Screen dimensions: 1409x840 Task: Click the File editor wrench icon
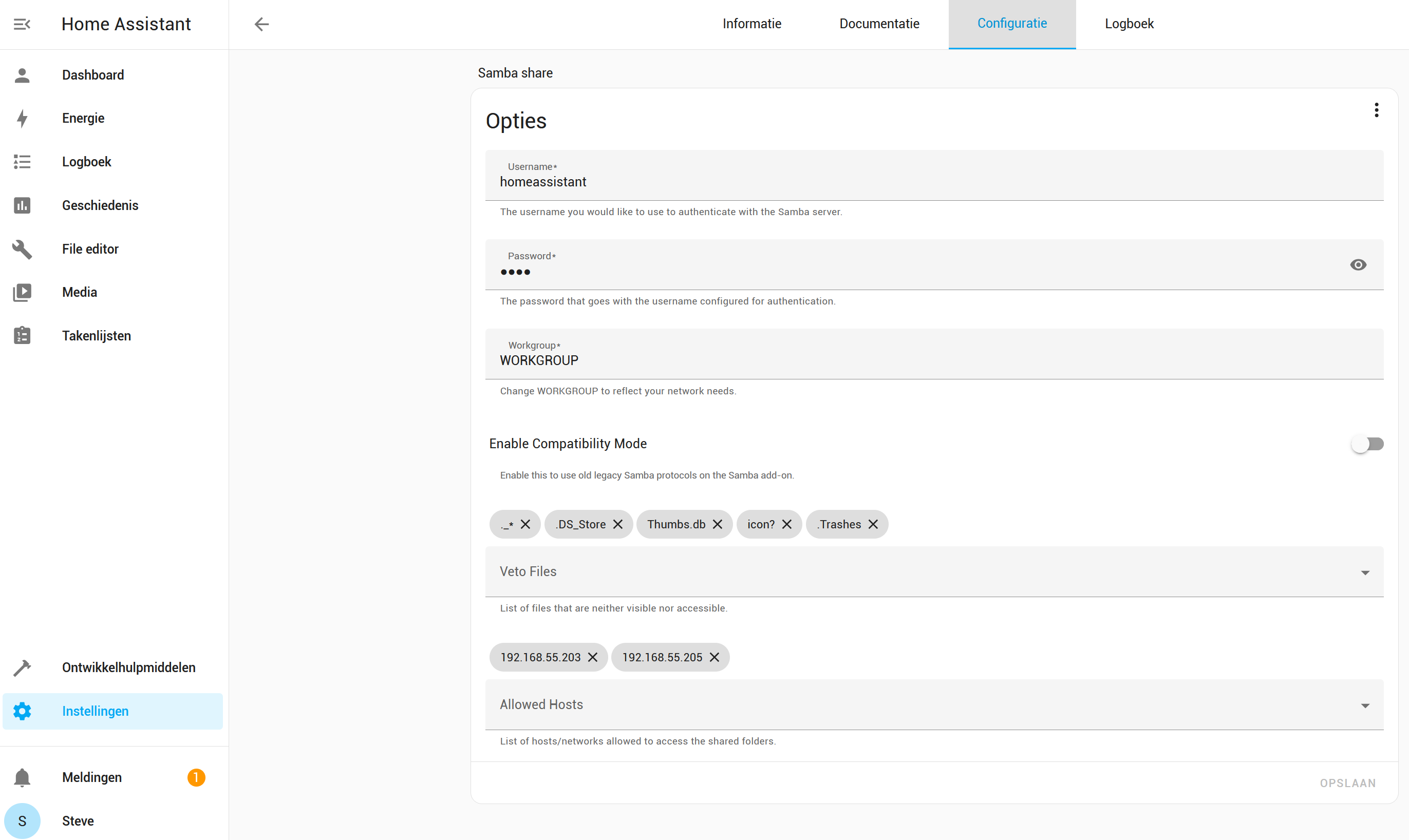22,249
